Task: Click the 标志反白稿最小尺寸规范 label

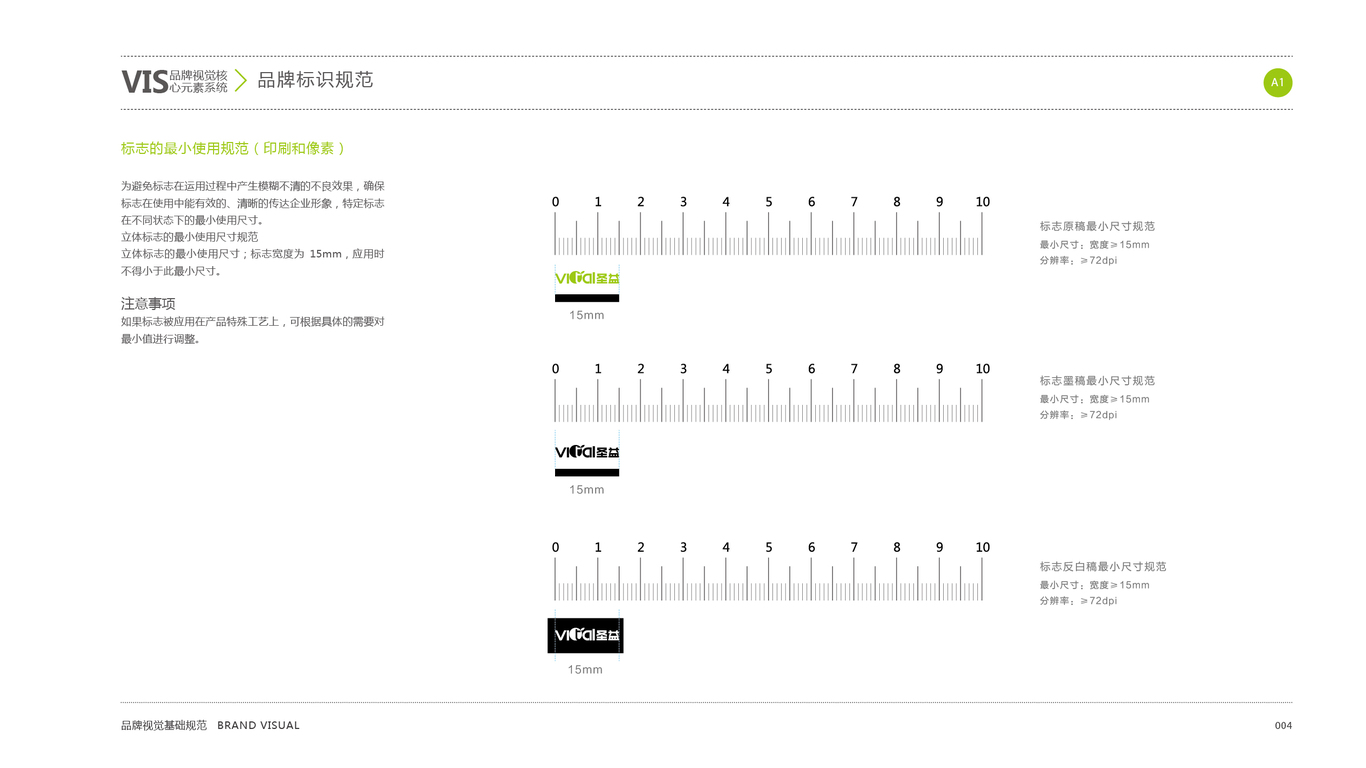Action: point(1103,567)
